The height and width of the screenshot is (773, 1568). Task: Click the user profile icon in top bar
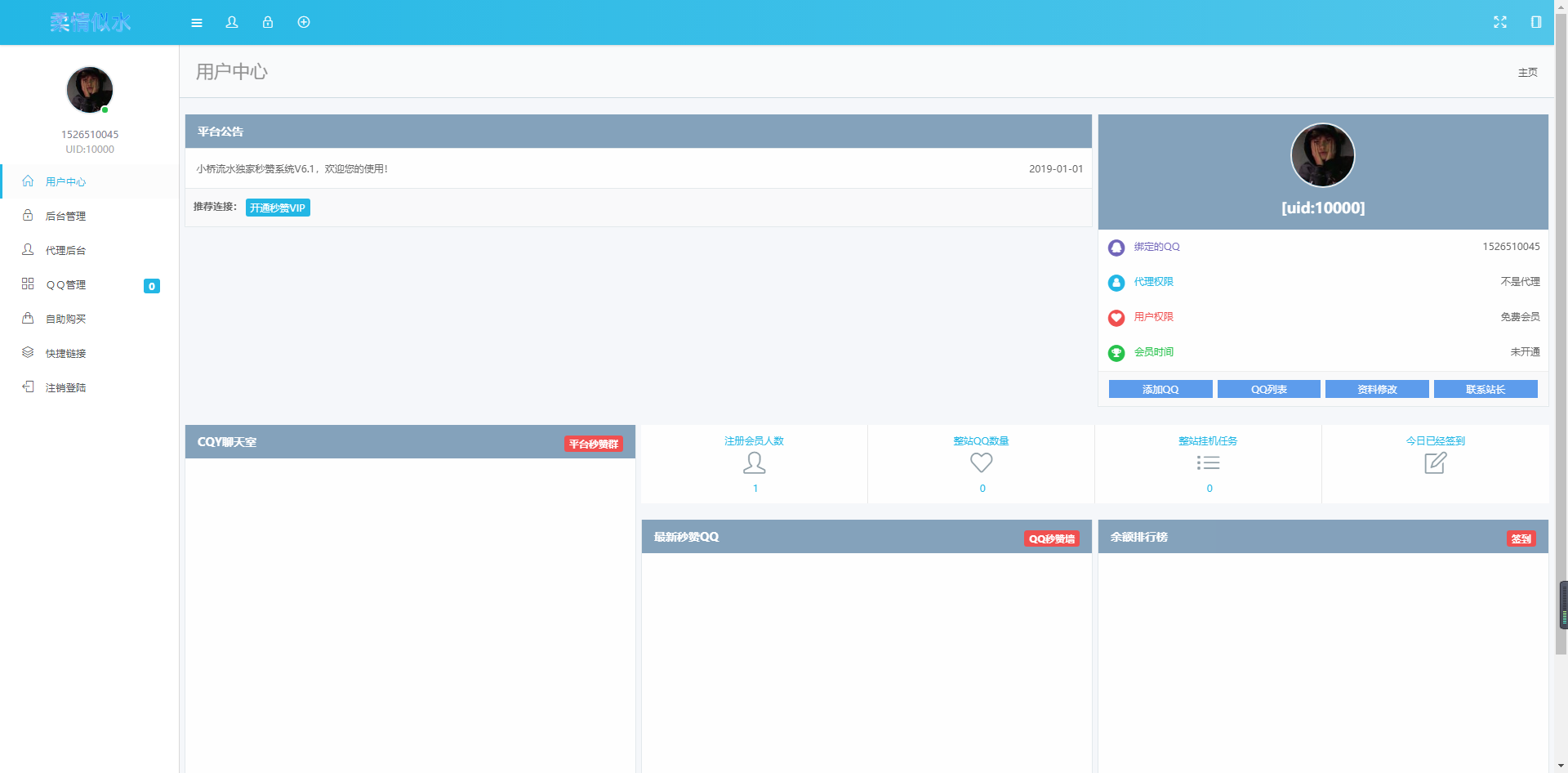click(232, 23)
